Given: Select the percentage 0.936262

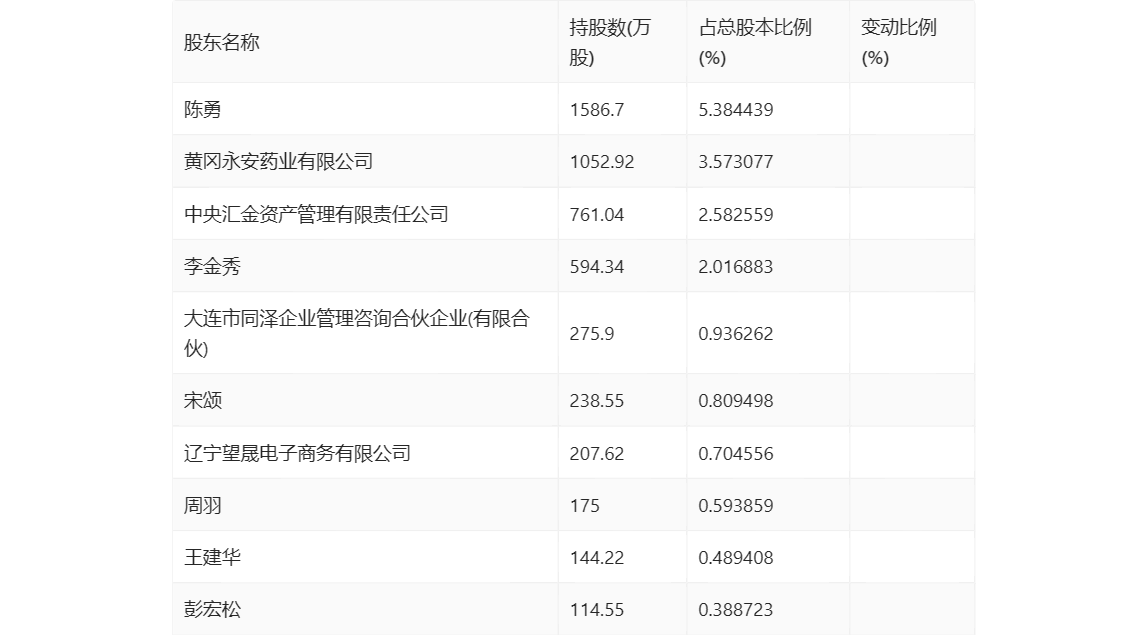Looking at the screenshot, I should tap(735, 334).
